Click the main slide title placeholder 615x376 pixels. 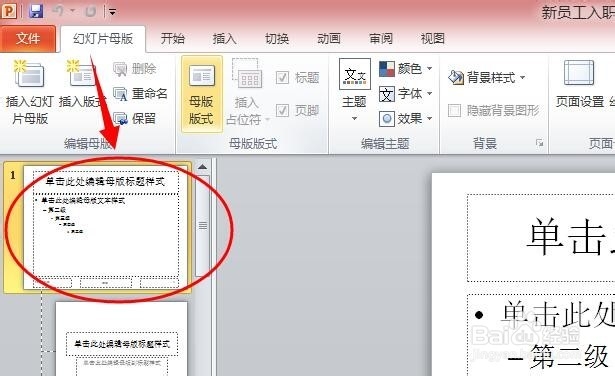click(x=541, y=238)
